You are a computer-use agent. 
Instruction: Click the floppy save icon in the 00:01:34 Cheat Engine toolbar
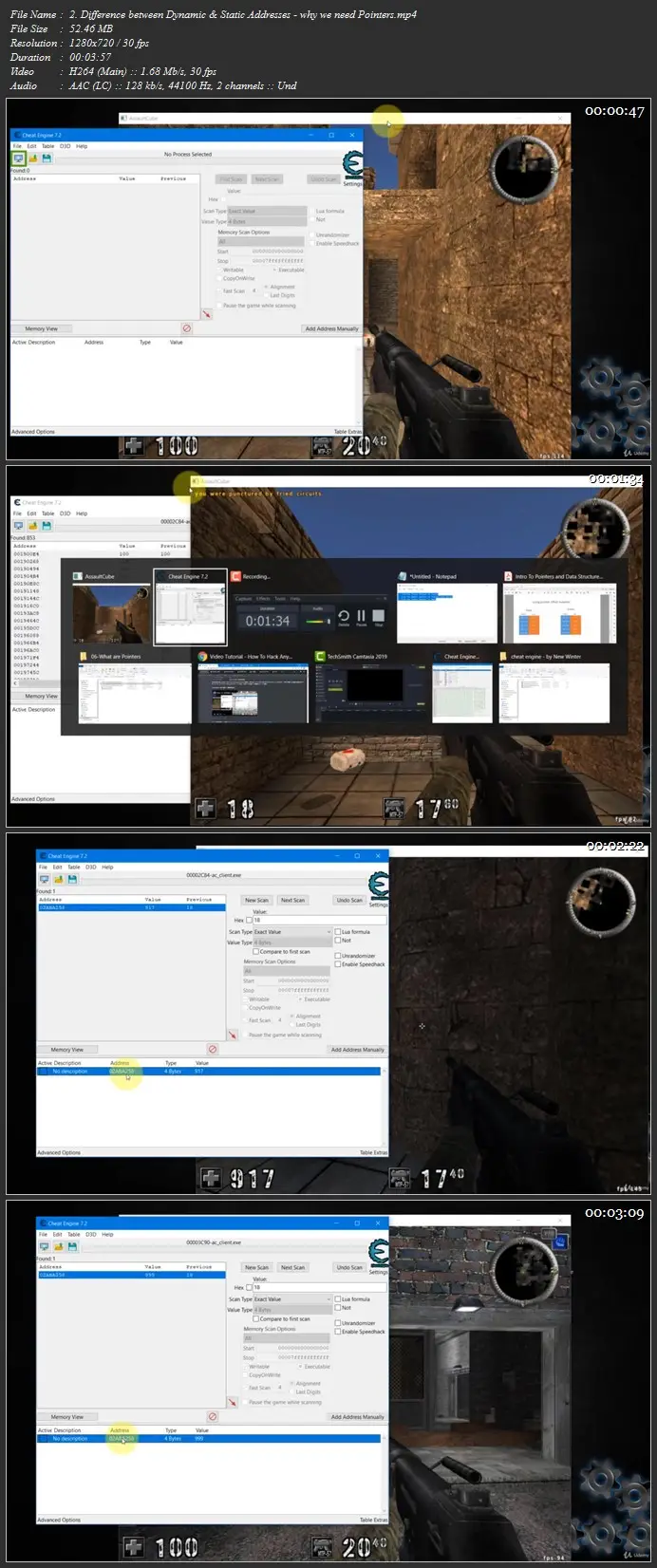(46, 525)
